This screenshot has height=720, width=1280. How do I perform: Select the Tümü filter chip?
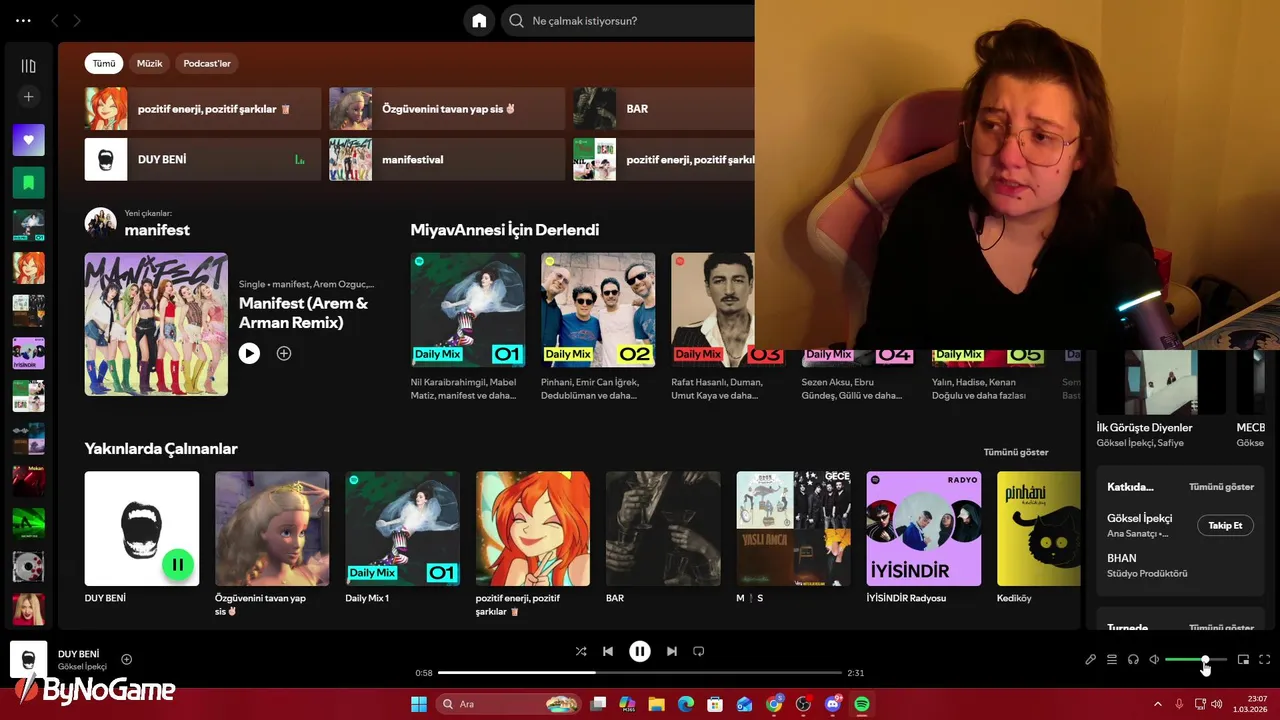click(104, 63)
